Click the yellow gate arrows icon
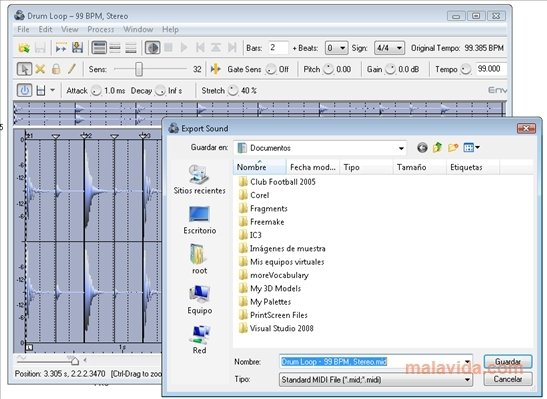This screenshot has width=547, height=399. (x=216, y=69)
